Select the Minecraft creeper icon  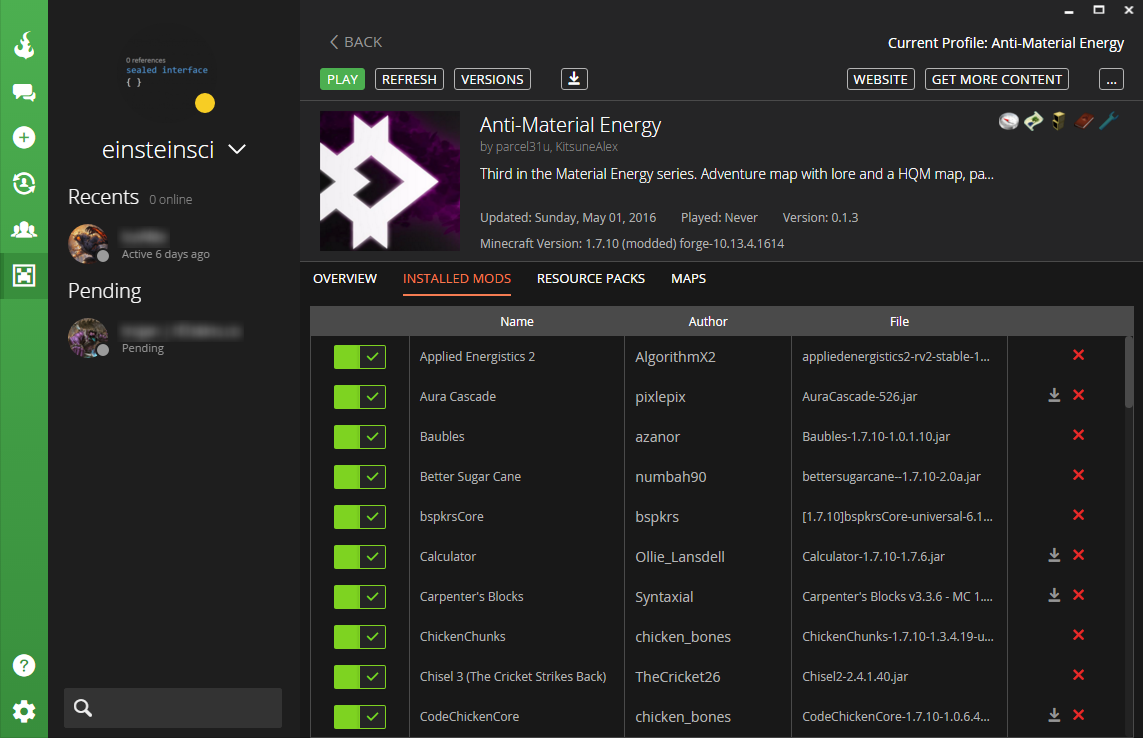tap(24, 275)
